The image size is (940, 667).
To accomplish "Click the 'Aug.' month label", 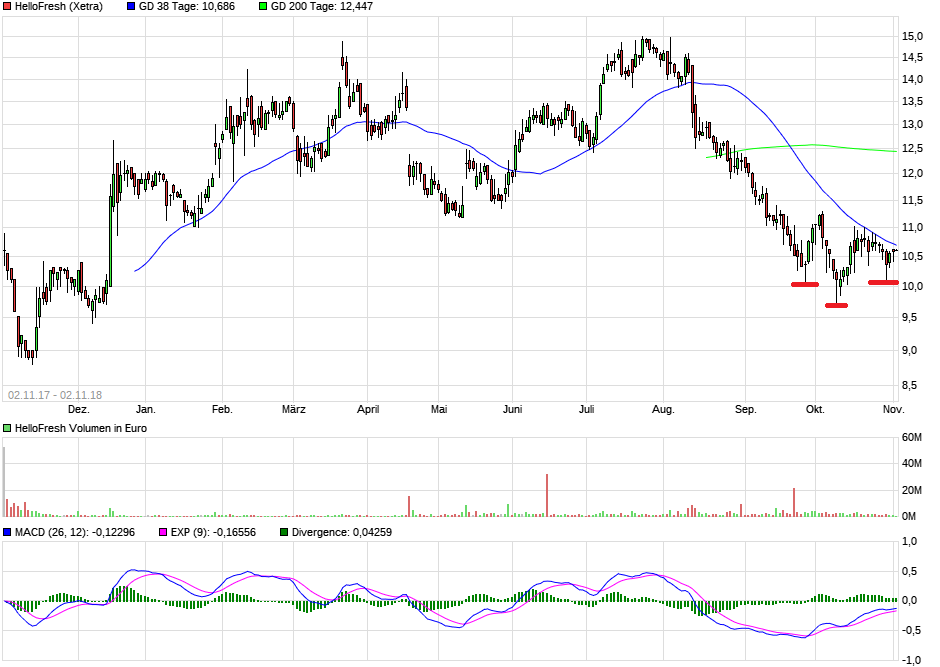I will 662,409.
